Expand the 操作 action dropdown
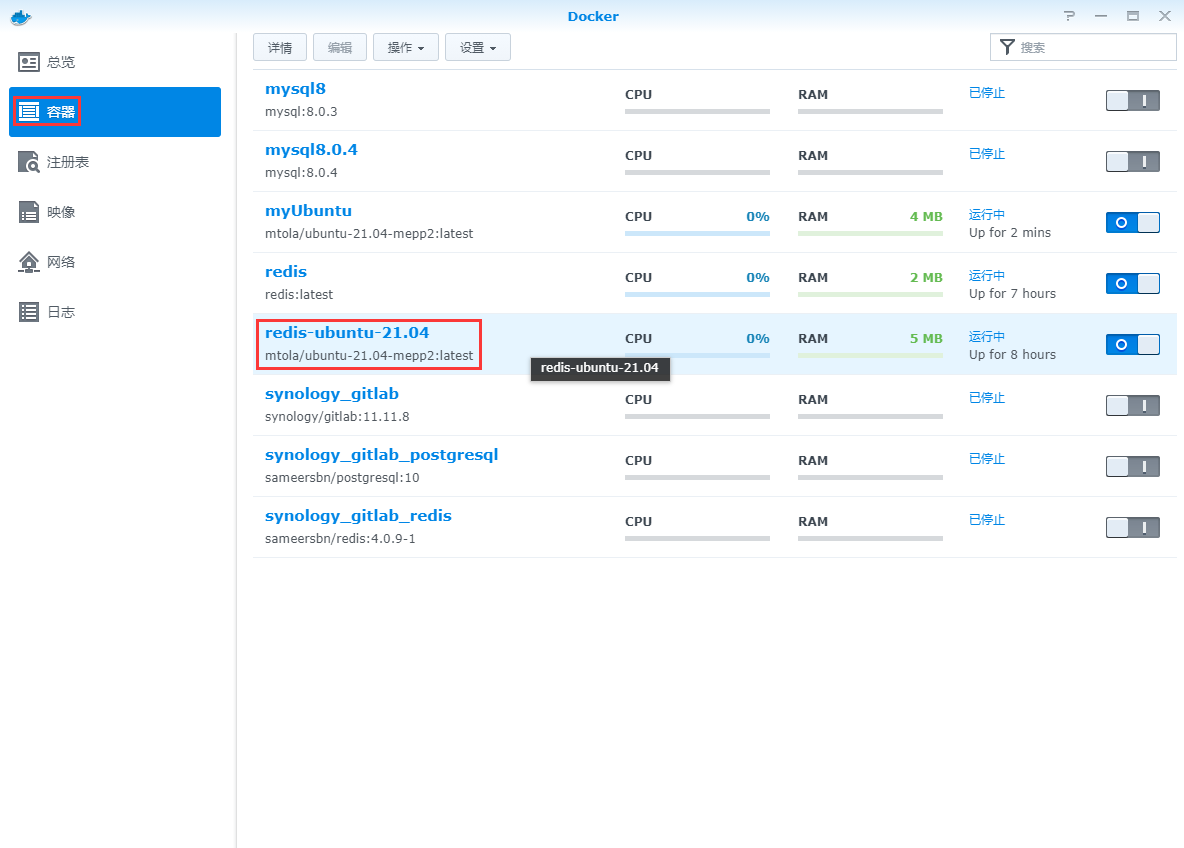The height and width of the screenshot is (848, 1184). coord(405,48)
